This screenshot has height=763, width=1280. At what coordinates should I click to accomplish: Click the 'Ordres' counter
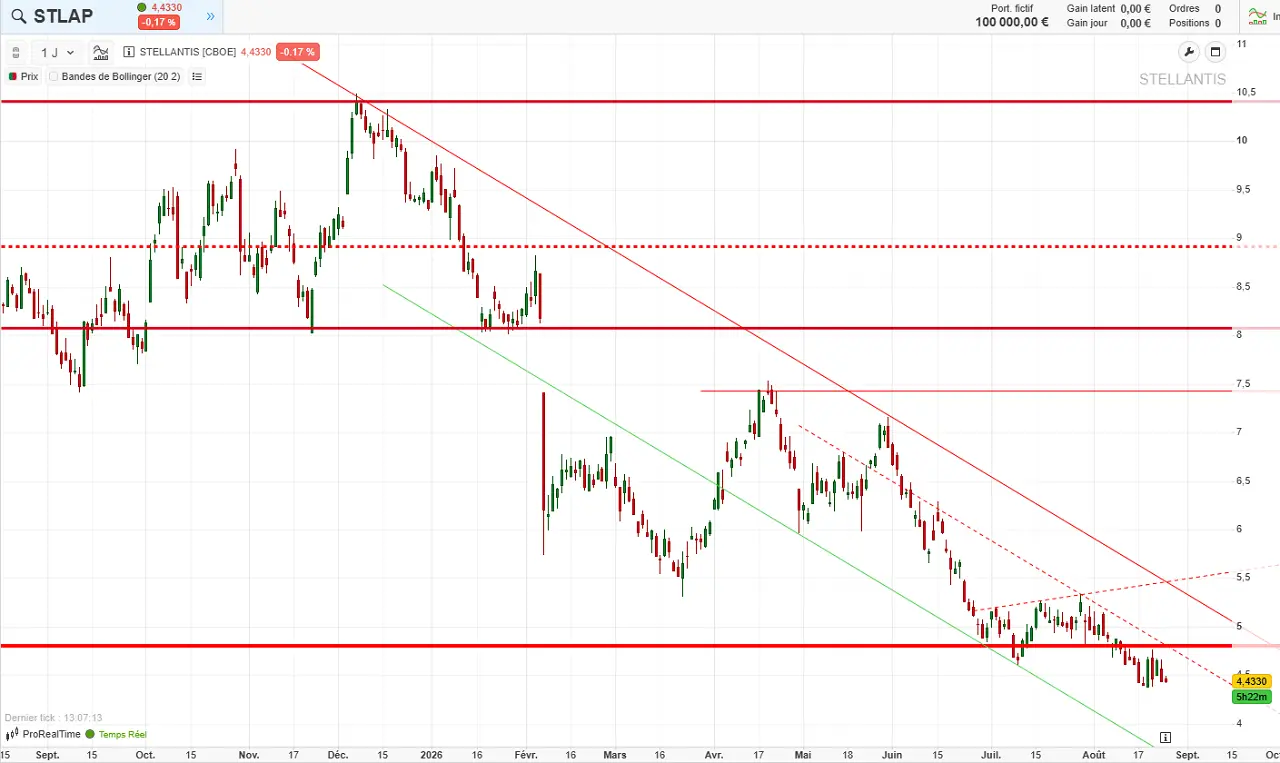(x=1195, y=8)
